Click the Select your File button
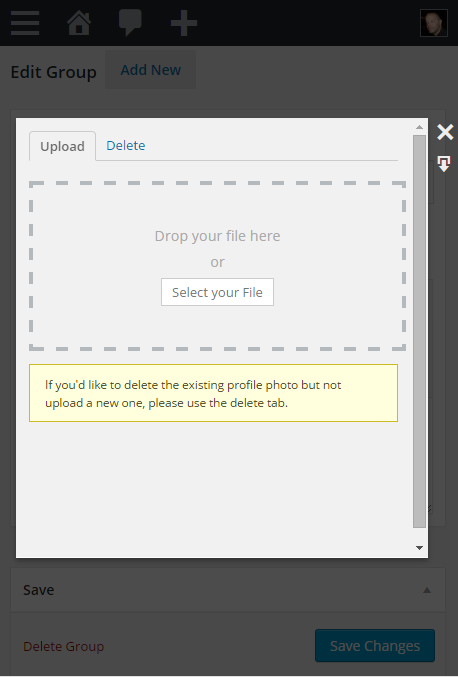The height and width of the screenshot is (677, 458). 218,292
